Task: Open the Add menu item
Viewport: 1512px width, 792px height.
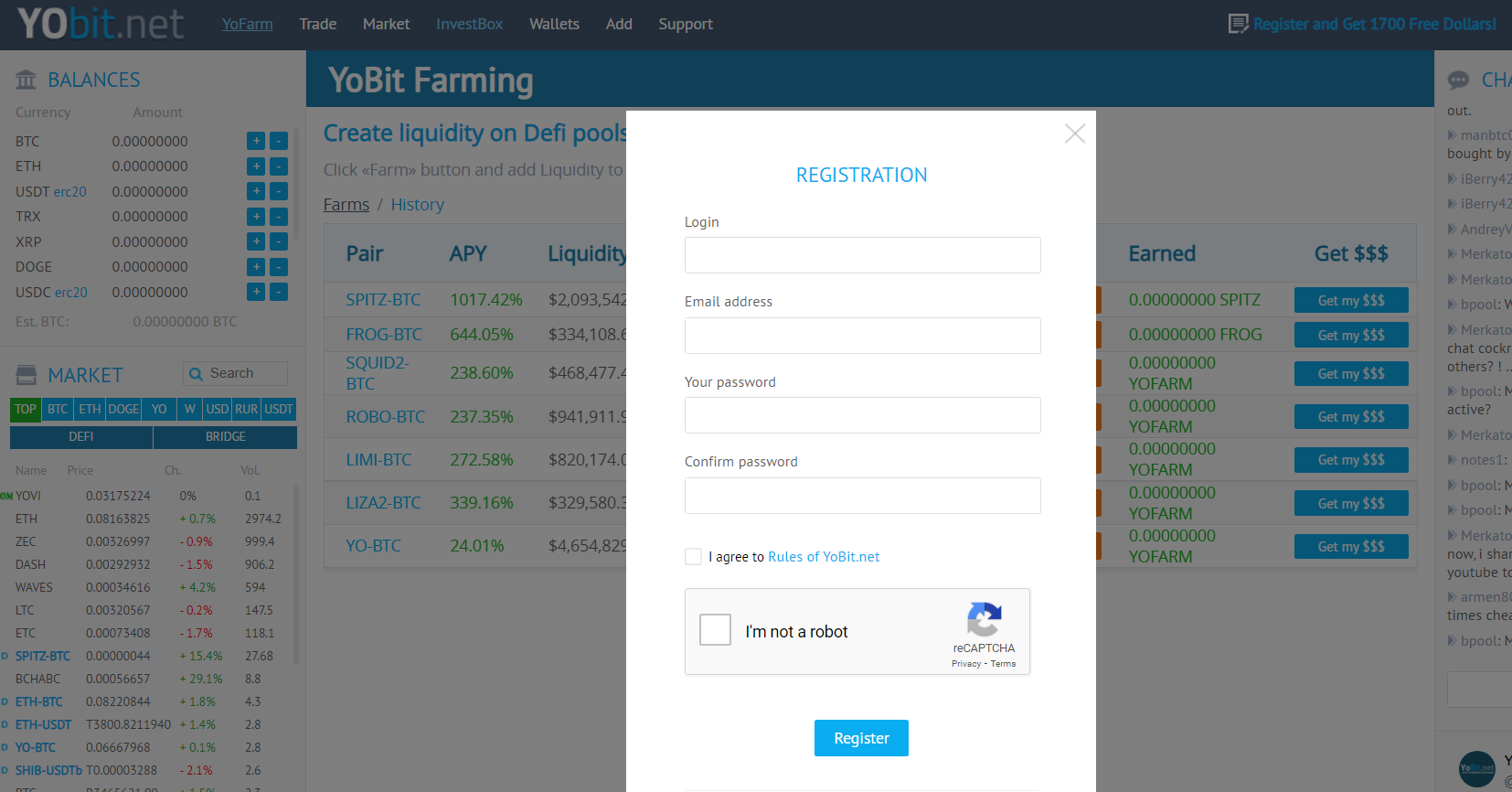Action: (x=619, y=24)
